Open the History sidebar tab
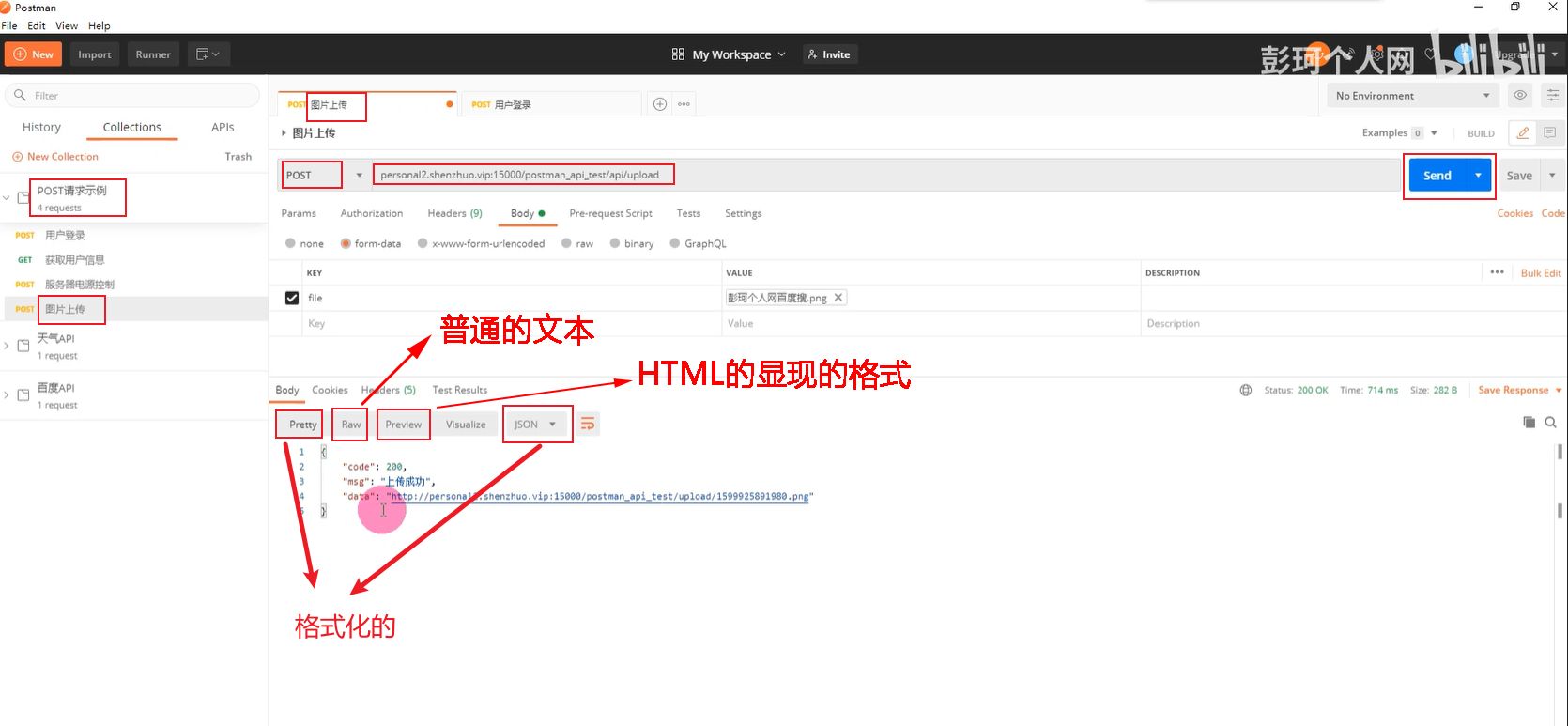This screenshot has height=726, width=1568. (41, 128)
